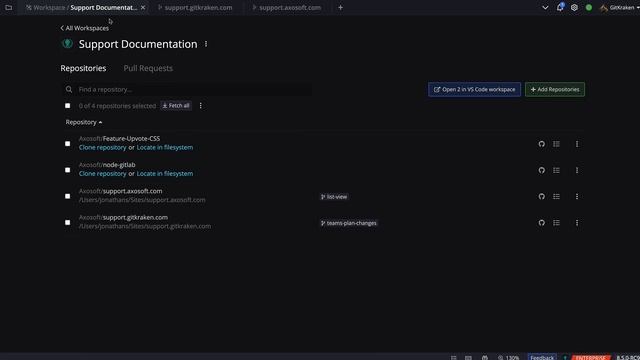Screen dimensions: 640x360
Task: Open the GitKraken profile dropdown
Action: [x=620, y=7]
